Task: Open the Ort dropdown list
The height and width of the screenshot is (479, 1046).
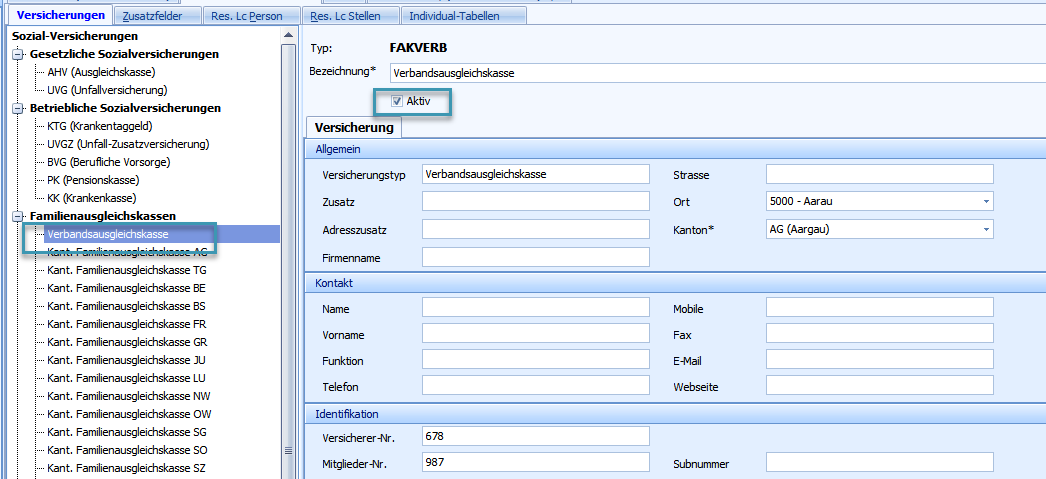Action: pos(986,201)
